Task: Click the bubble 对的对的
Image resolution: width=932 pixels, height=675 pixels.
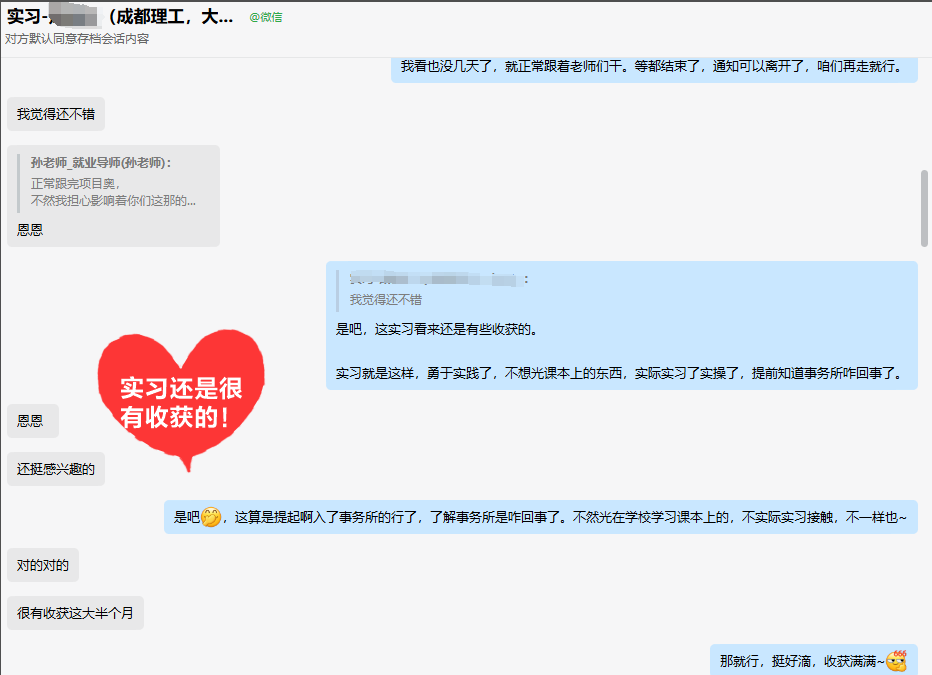Action: 43,565
